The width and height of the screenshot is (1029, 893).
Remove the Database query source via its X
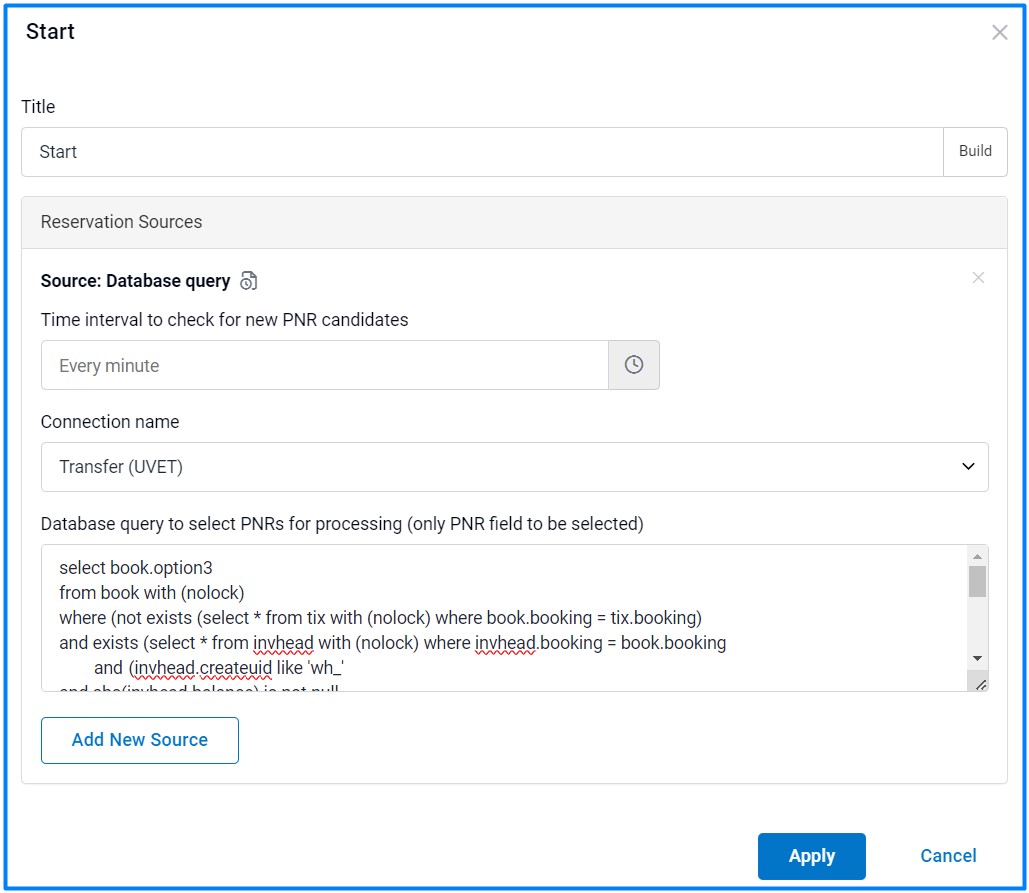click(978, 278)
